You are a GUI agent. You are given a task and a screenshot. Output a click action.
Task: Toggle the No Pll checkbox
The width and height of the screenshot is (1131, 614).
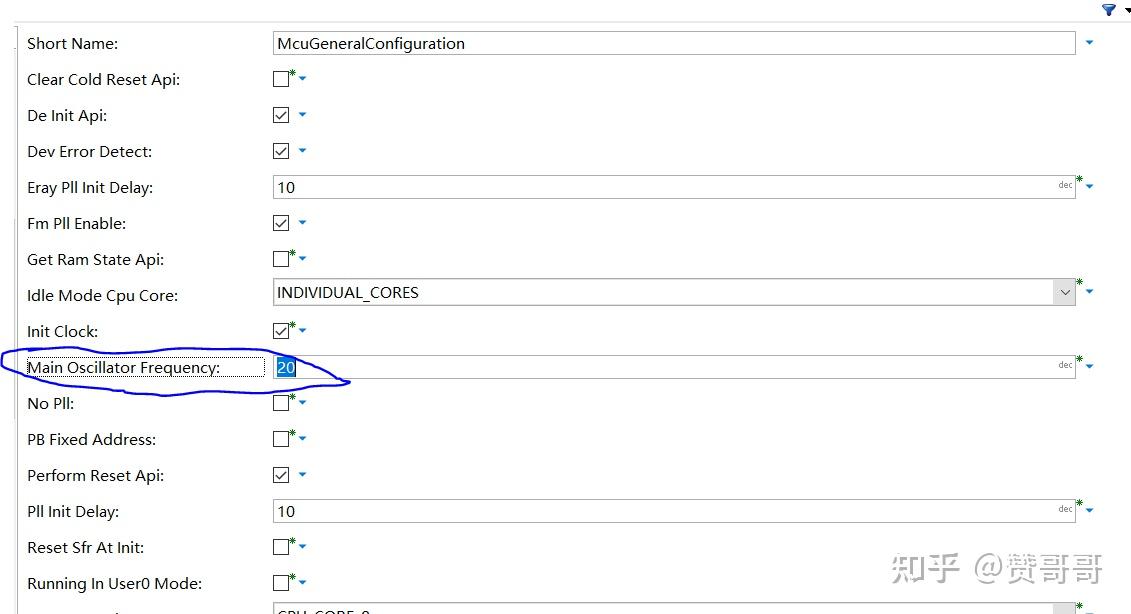click(x=281, y=403)
